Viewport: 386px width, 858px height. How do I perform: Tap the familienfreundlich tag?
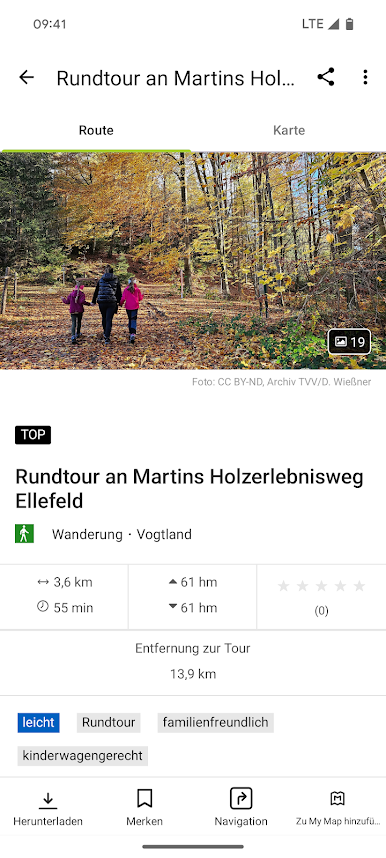pyautogui.click(x=216, y=722)
